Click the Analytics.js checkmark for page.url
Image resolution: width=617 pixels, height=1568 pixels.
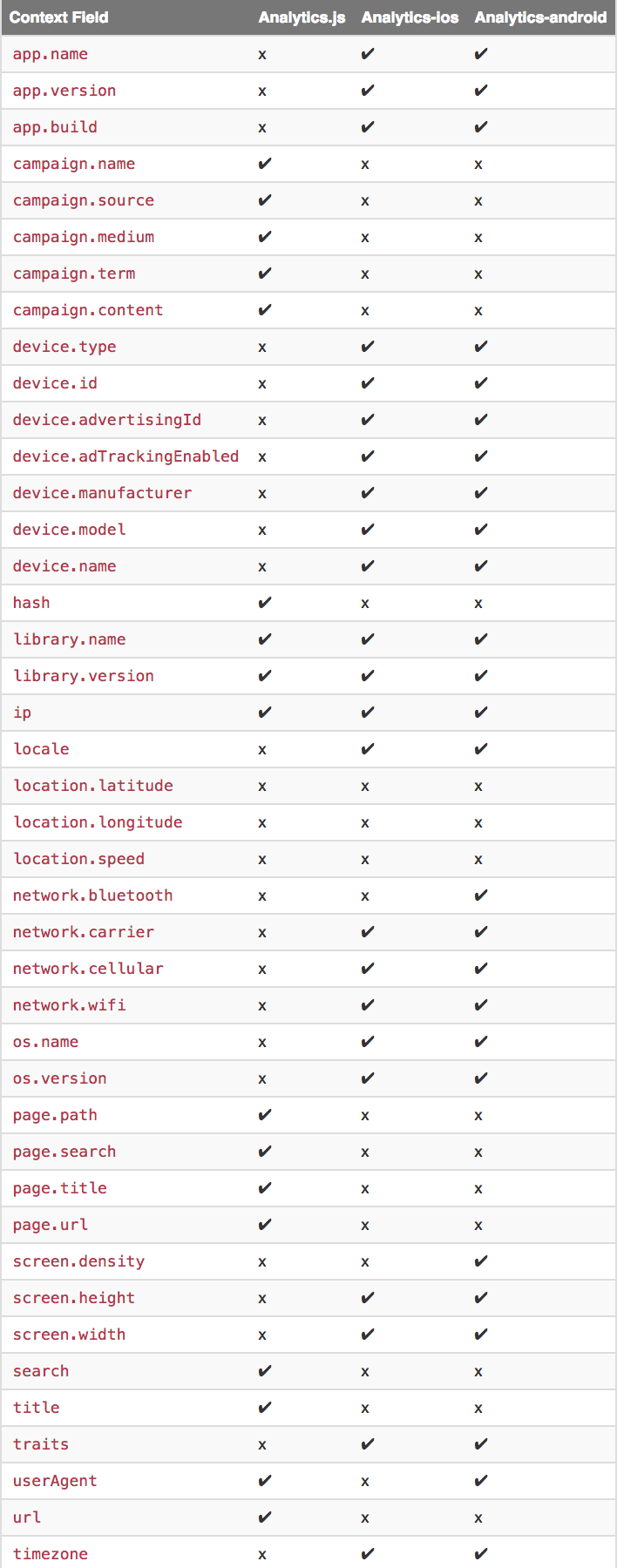265,1225
